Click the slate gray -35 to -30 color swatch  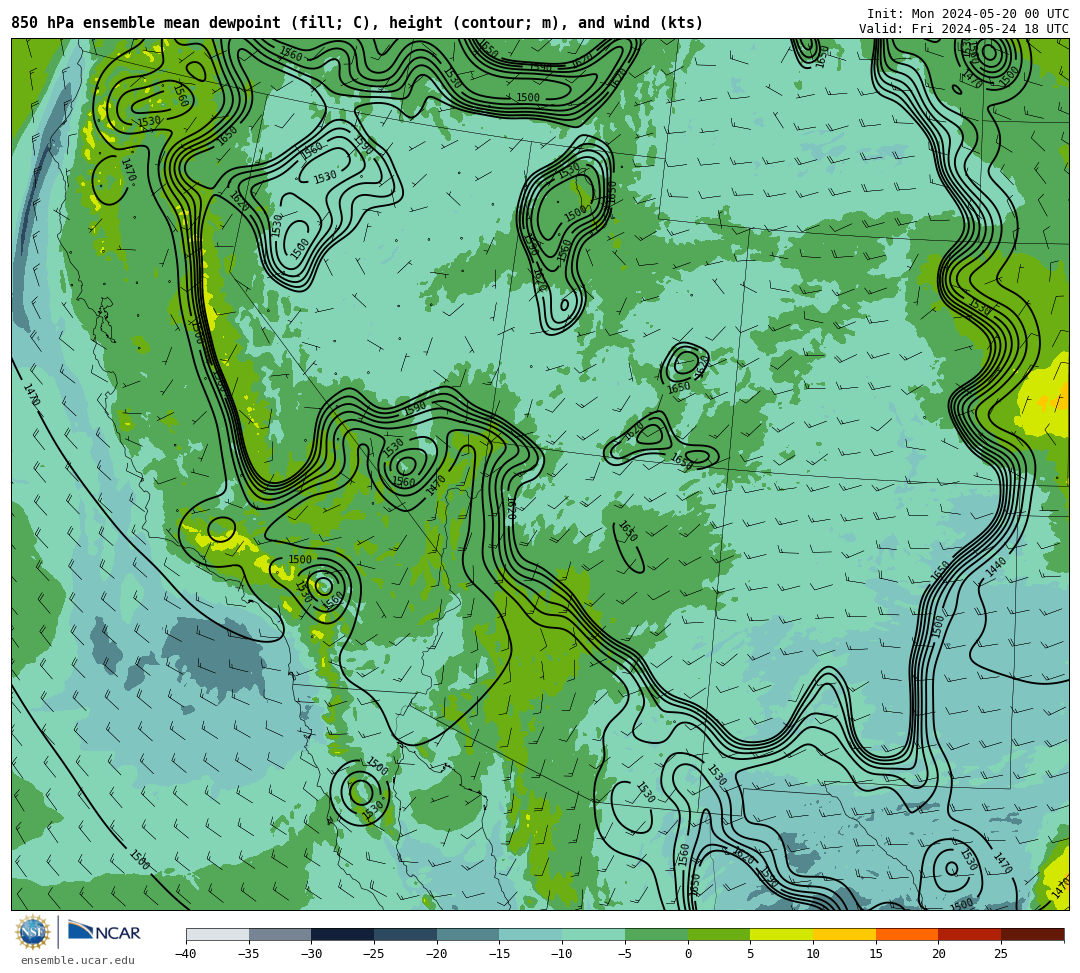(280, 934)
